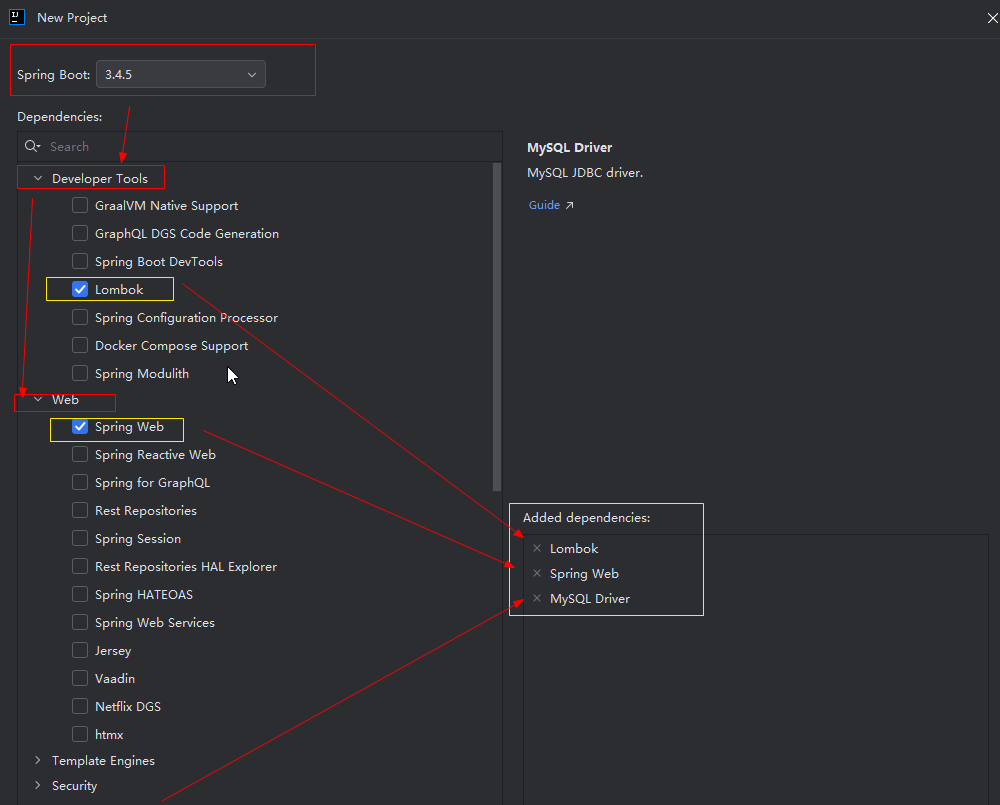Open the MySQL Driver Guide link

(x=544, y=205)
